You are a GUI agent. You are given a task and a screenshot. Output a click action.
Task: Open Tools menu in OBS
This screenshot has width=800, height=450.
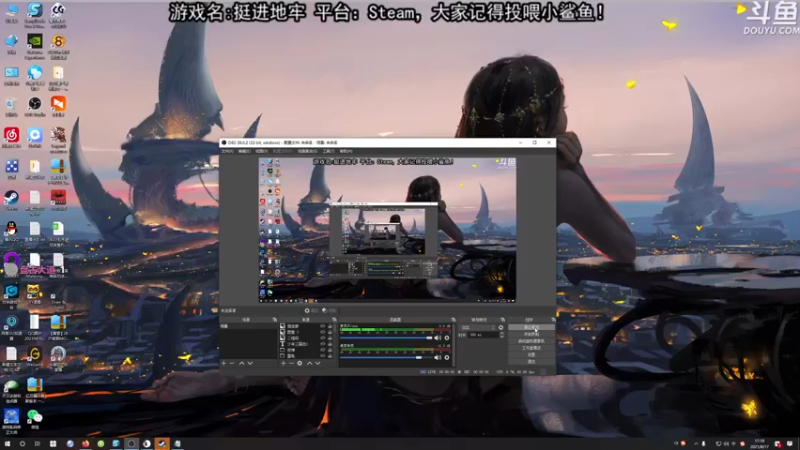pyautogui.click(x=328, y=151)
